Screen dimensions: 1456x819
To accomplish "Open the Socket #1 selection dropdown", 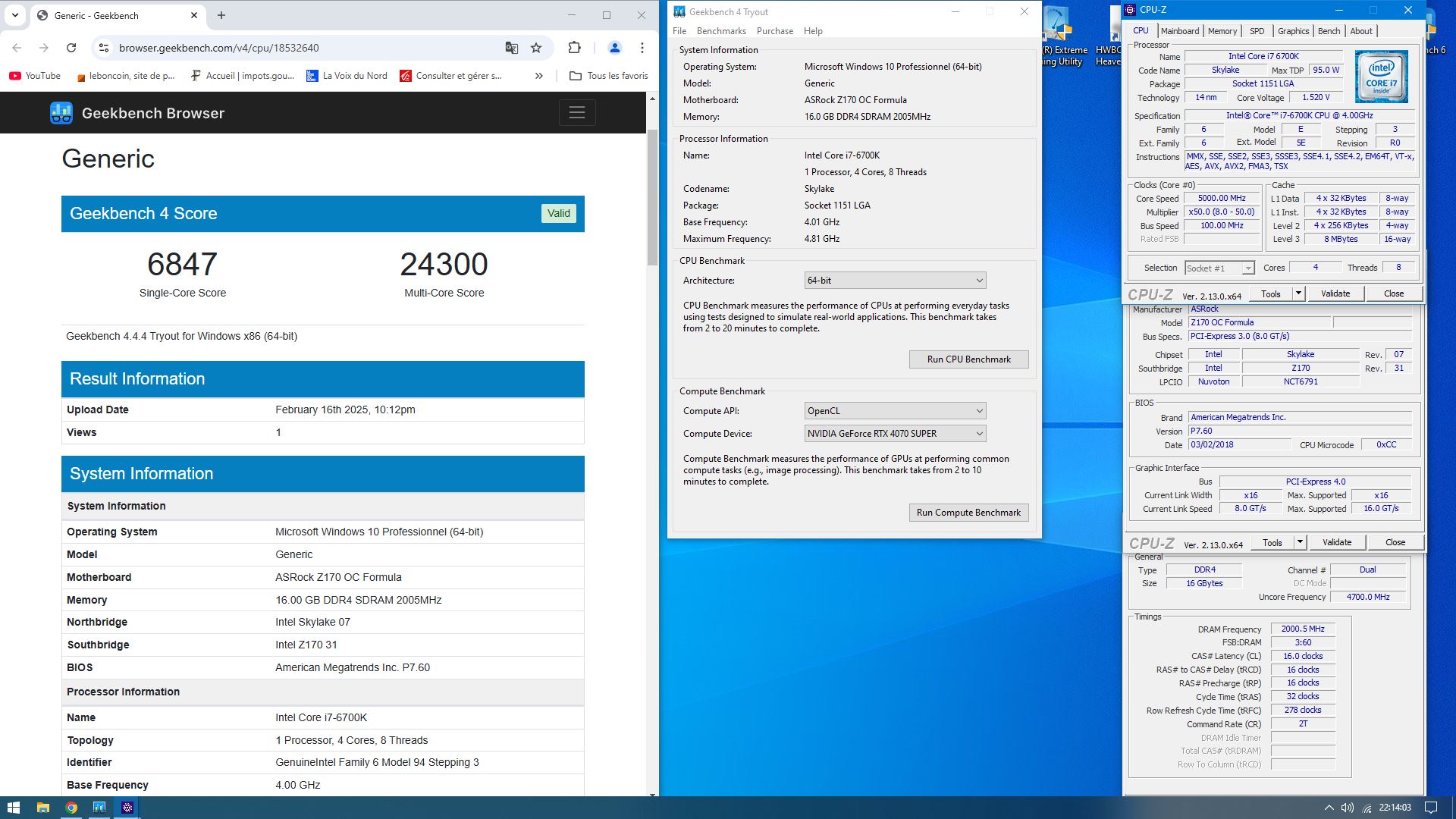I will click(1219, 268).
